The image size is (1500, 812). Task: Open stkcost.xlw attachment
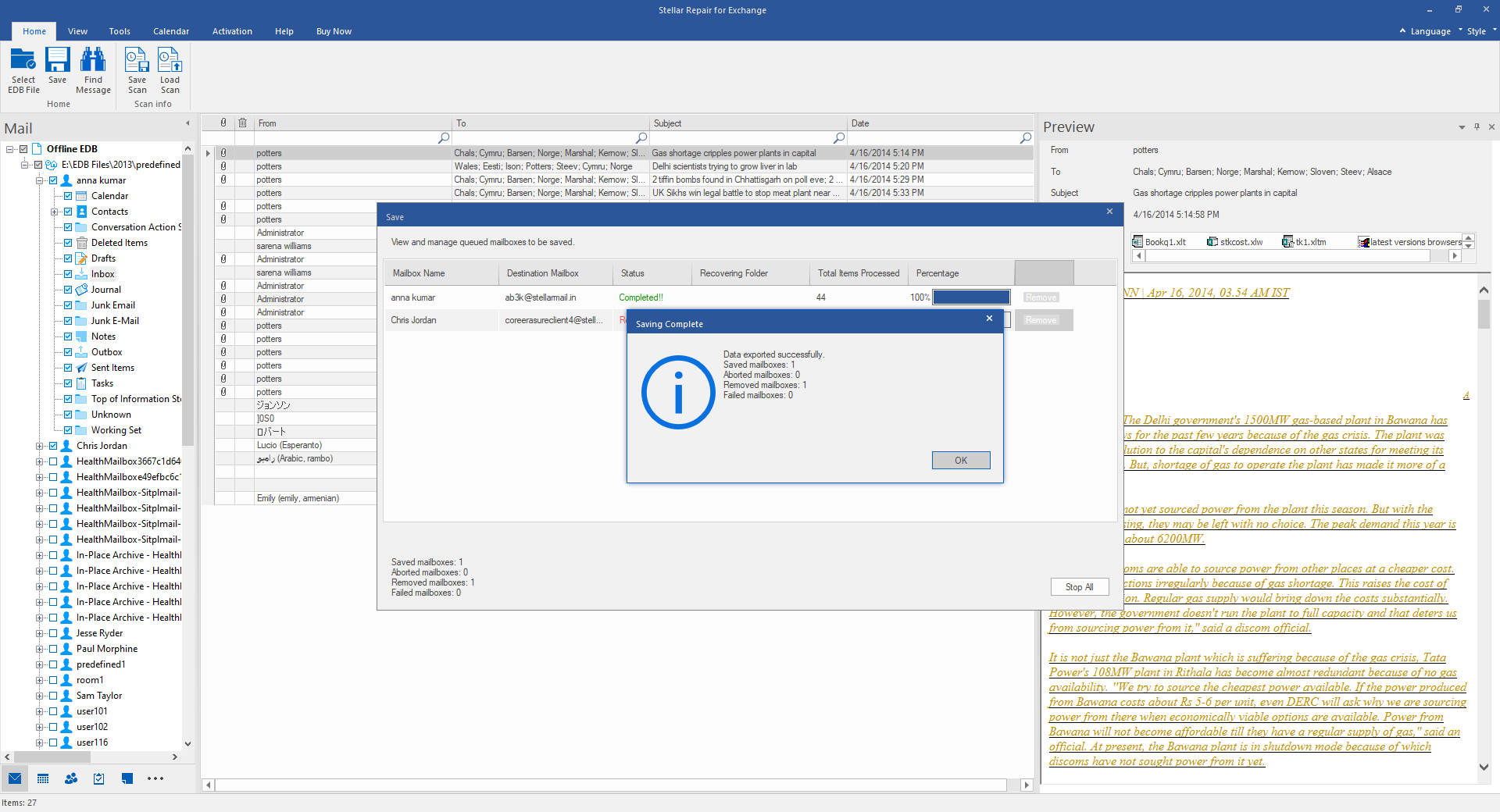point(1235,242)
